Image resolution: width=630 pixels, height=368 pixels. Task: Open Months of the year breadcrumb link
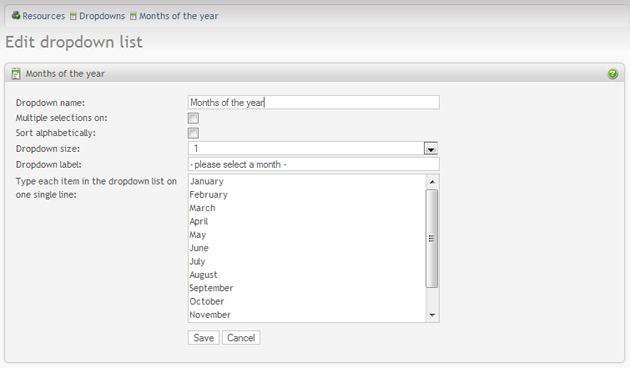(x=178, y=16)
